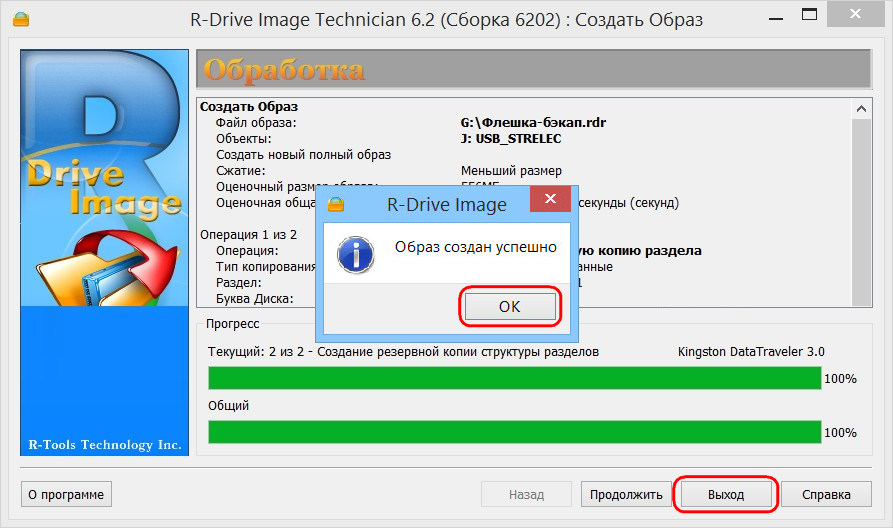The image size is (893, 528).
Task: Click the scroll up arrow in the log panel
Action: tap(860, 108)
